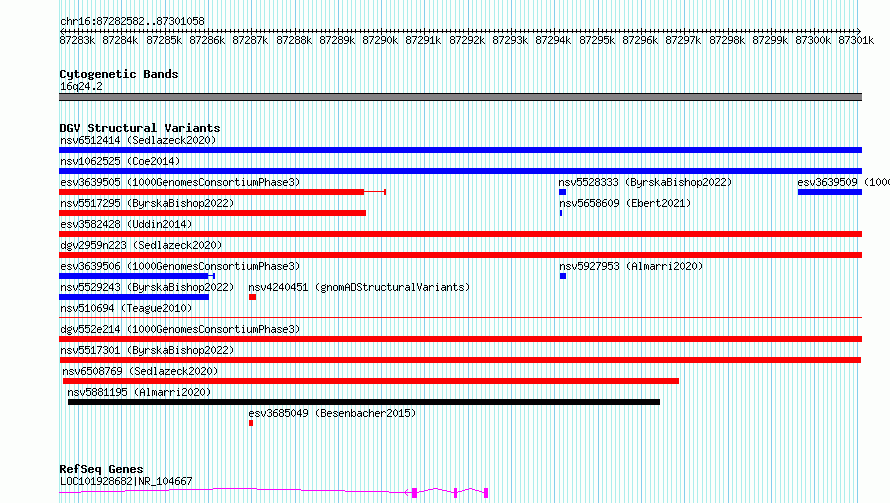
Task: Click the small blue nsv5927953 variant block
Action: pyautogui.click(x=563, y=276)
